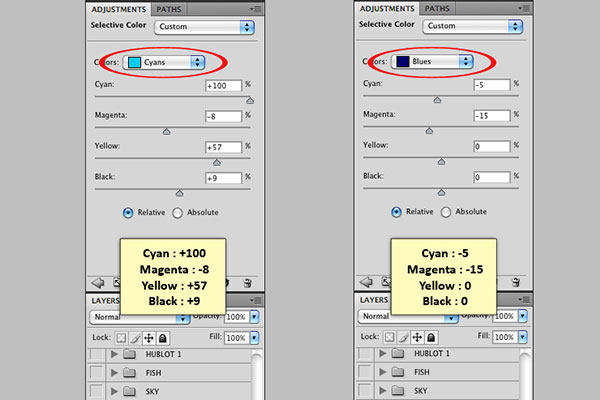Expand FISH group triangle in Blues panel layers
Viewport: 600px width, 400px height.
point(382,372)
